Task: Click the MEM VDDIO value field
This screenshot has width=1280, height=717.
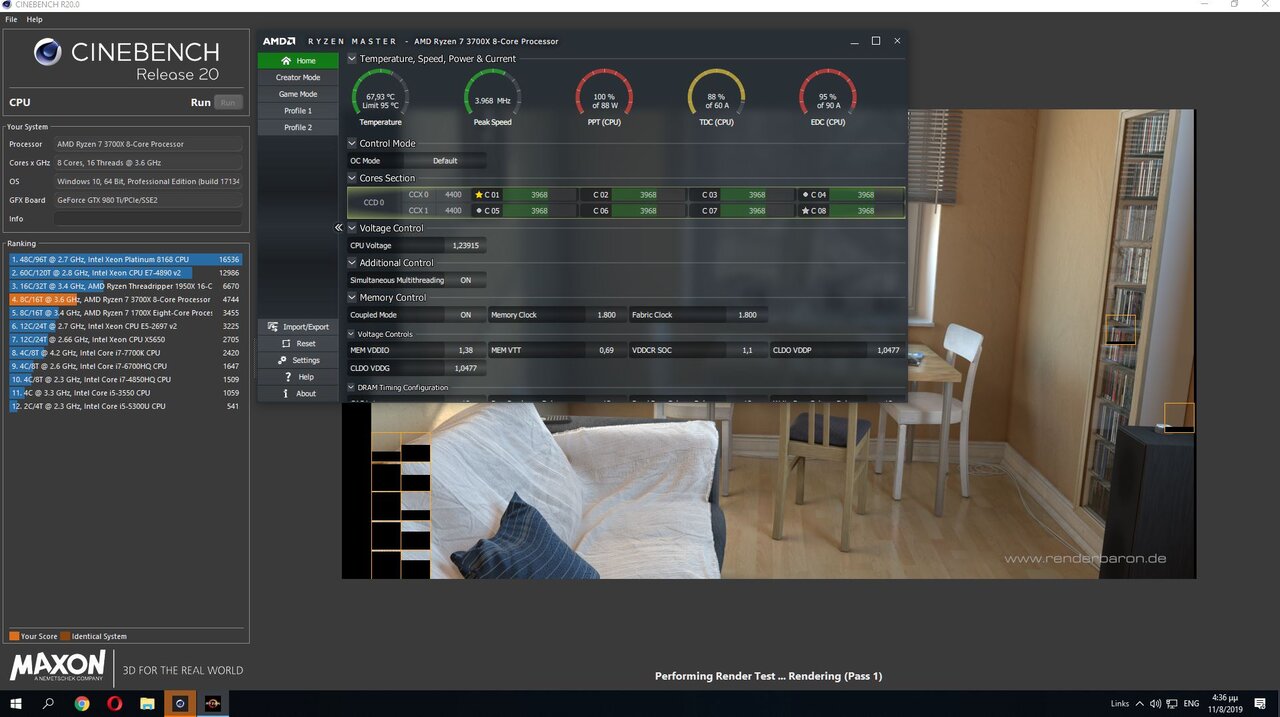Action: pos(466,350)
